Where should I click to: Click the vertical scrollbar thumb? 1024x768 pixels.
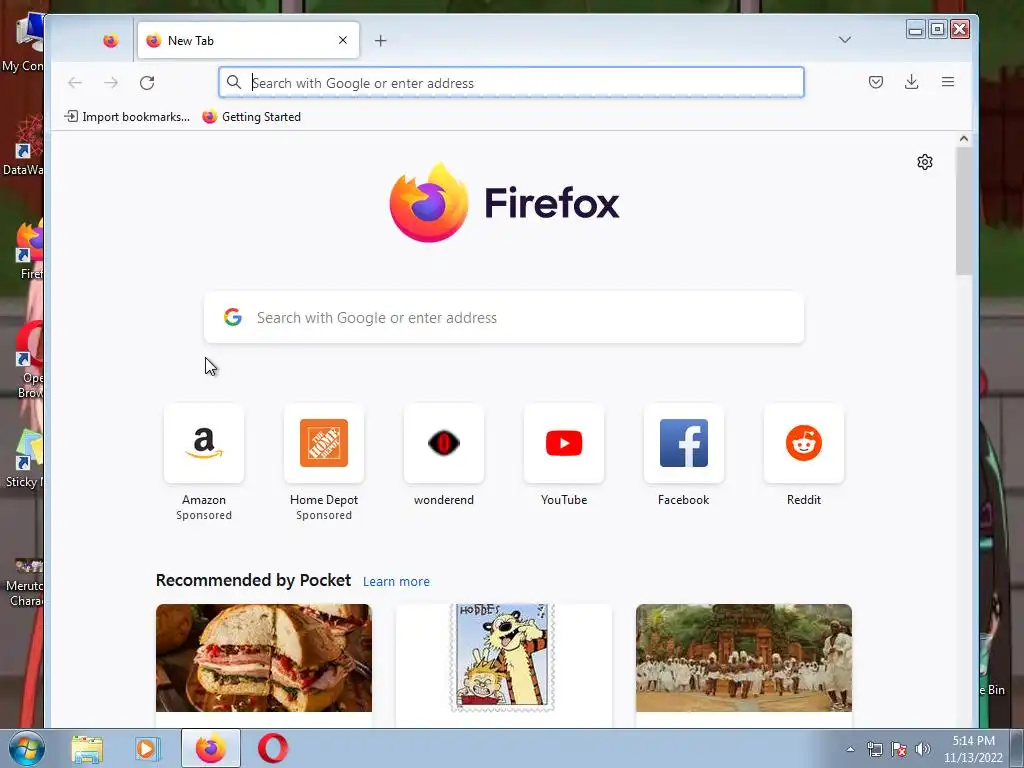(x=963, y=211)
